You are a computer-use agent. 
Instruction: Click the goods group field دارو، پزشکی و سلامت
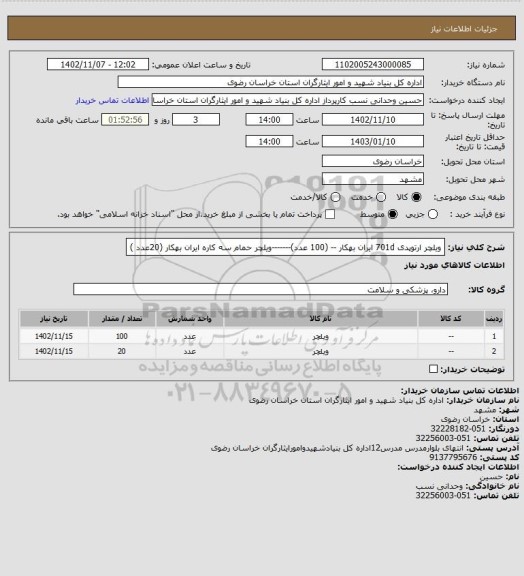click(260, 289)
